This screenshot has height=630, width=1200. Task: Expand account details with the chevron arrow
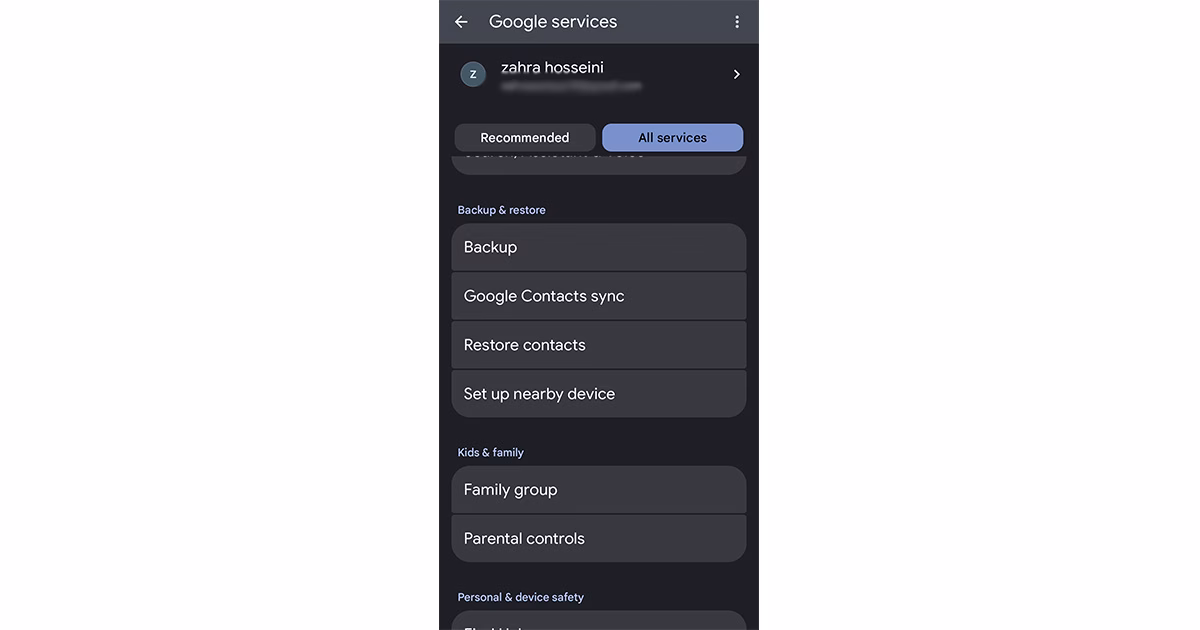737,74
